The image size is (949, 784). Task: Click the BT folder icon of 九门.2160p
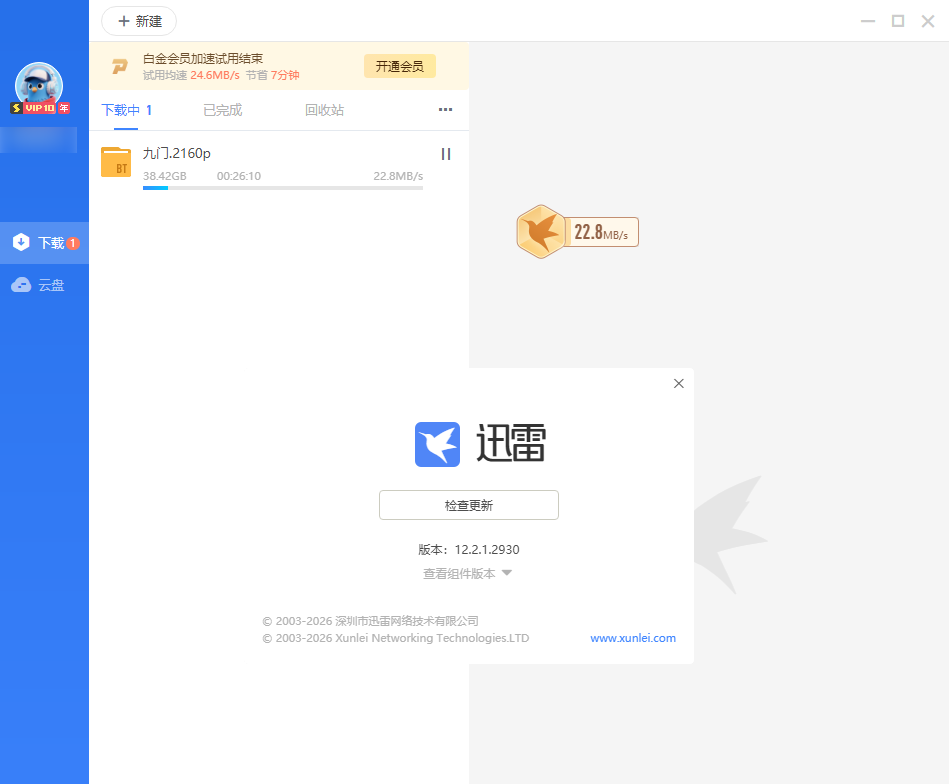click(x=116, y=162)
